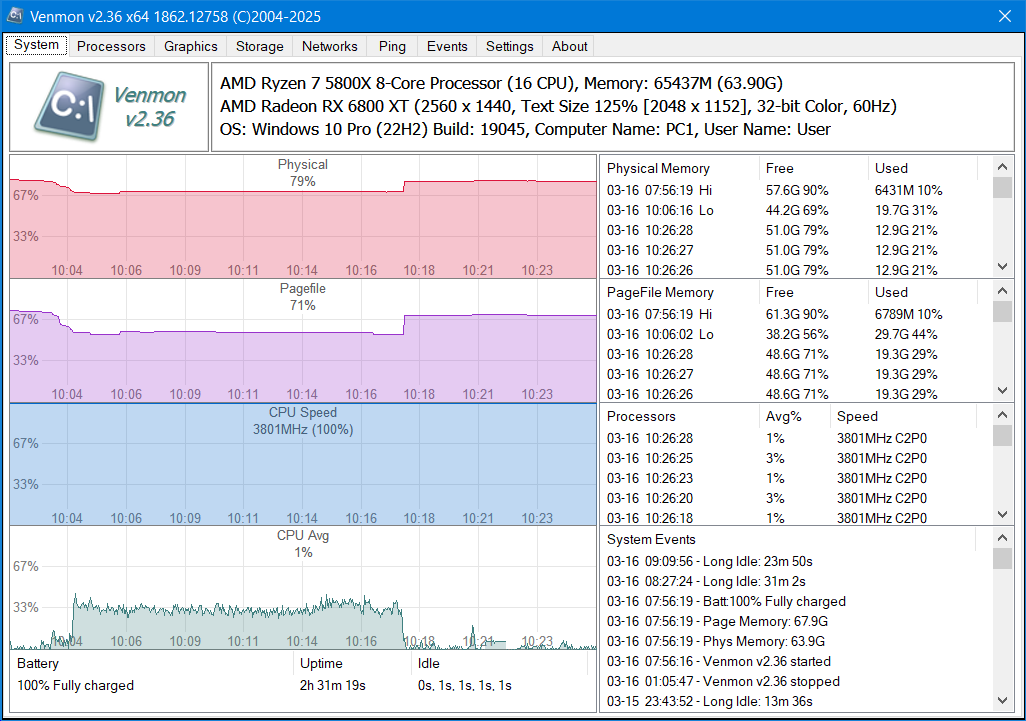Click the Battery column header
The width and height of the screenshot is (1026, 721).
click(x=152, y=663)
